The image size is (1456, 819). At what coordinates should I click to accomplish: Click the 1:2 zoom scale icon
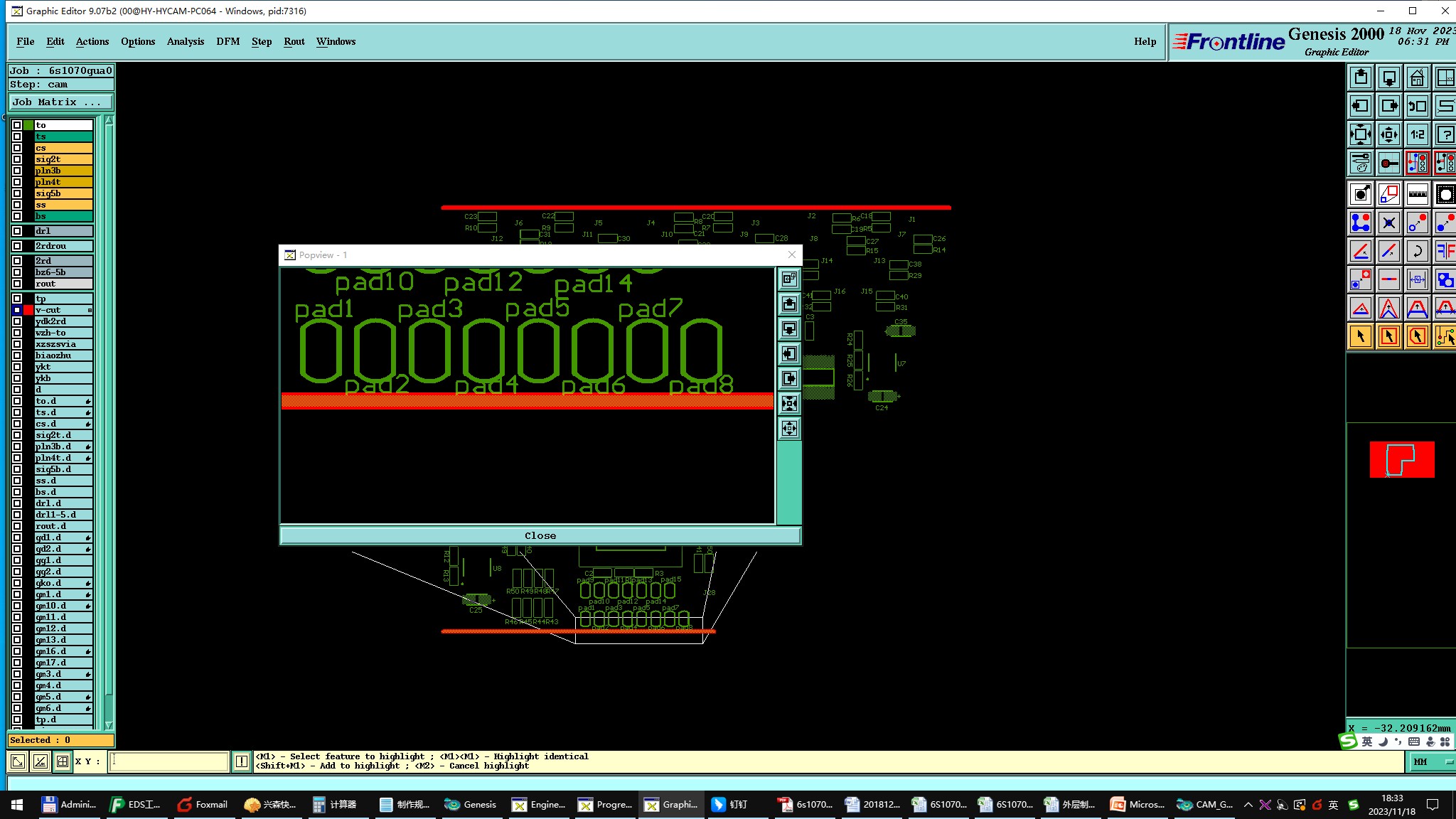pyautogui.click(x=1417, y=134)
